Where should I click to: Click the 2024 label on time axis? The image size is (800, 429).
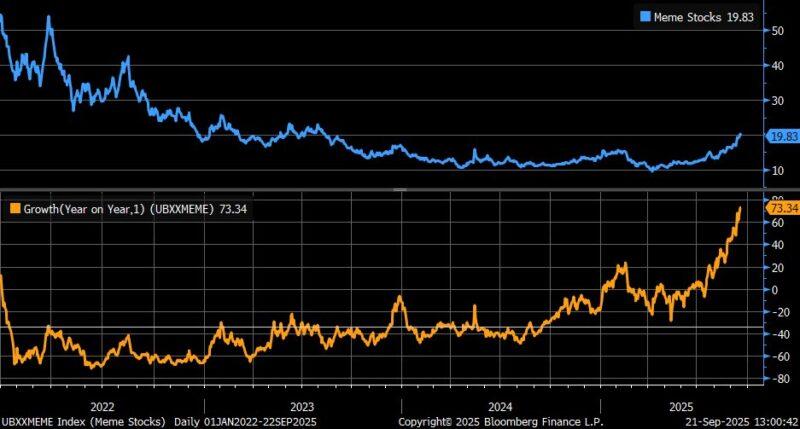pyautogui.click(x=499, y=405)
